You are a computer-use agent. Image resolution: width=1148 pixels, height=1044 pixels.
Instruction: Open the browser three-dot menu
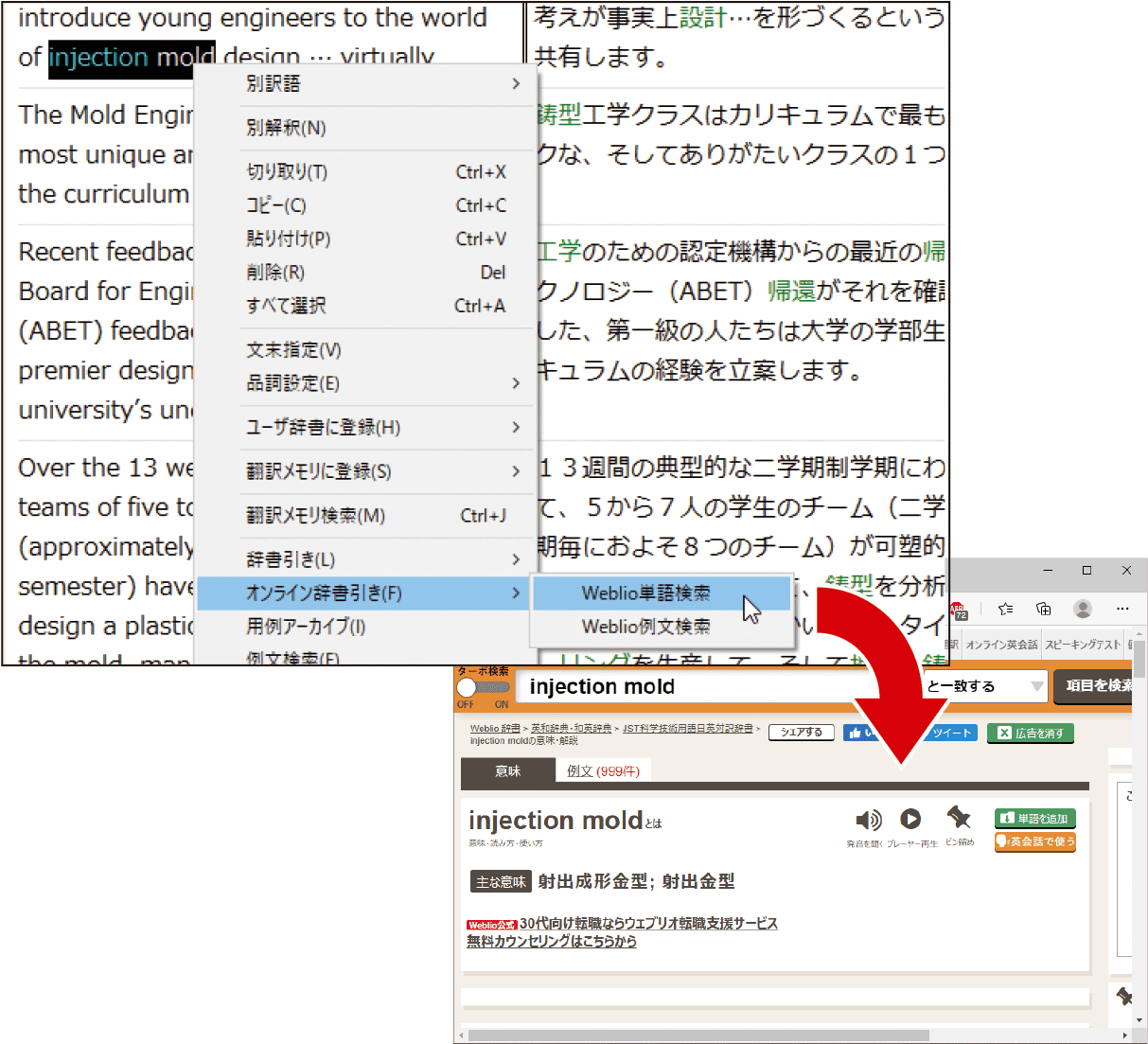click(x=1122, y=609)
